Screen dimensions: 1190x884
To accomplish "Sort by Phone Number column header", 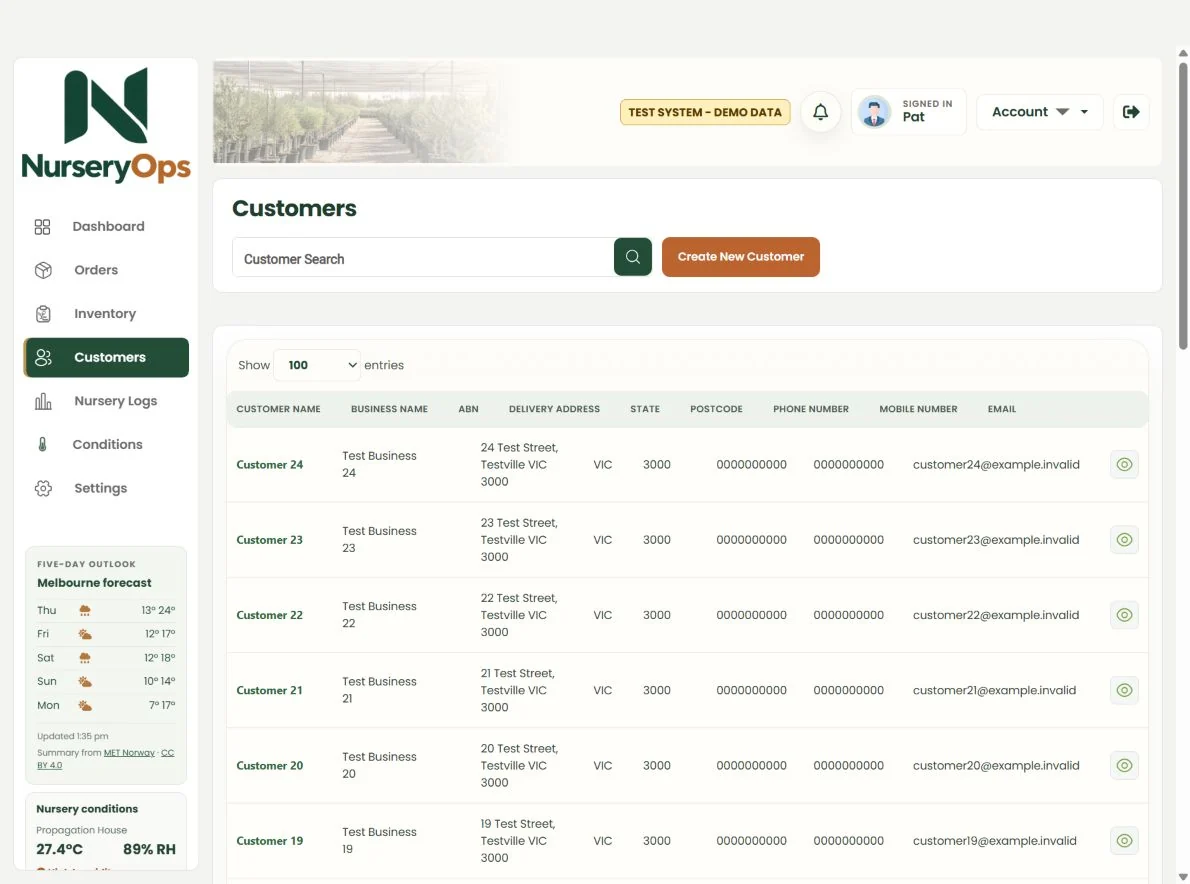I will [x=811, y=409].
